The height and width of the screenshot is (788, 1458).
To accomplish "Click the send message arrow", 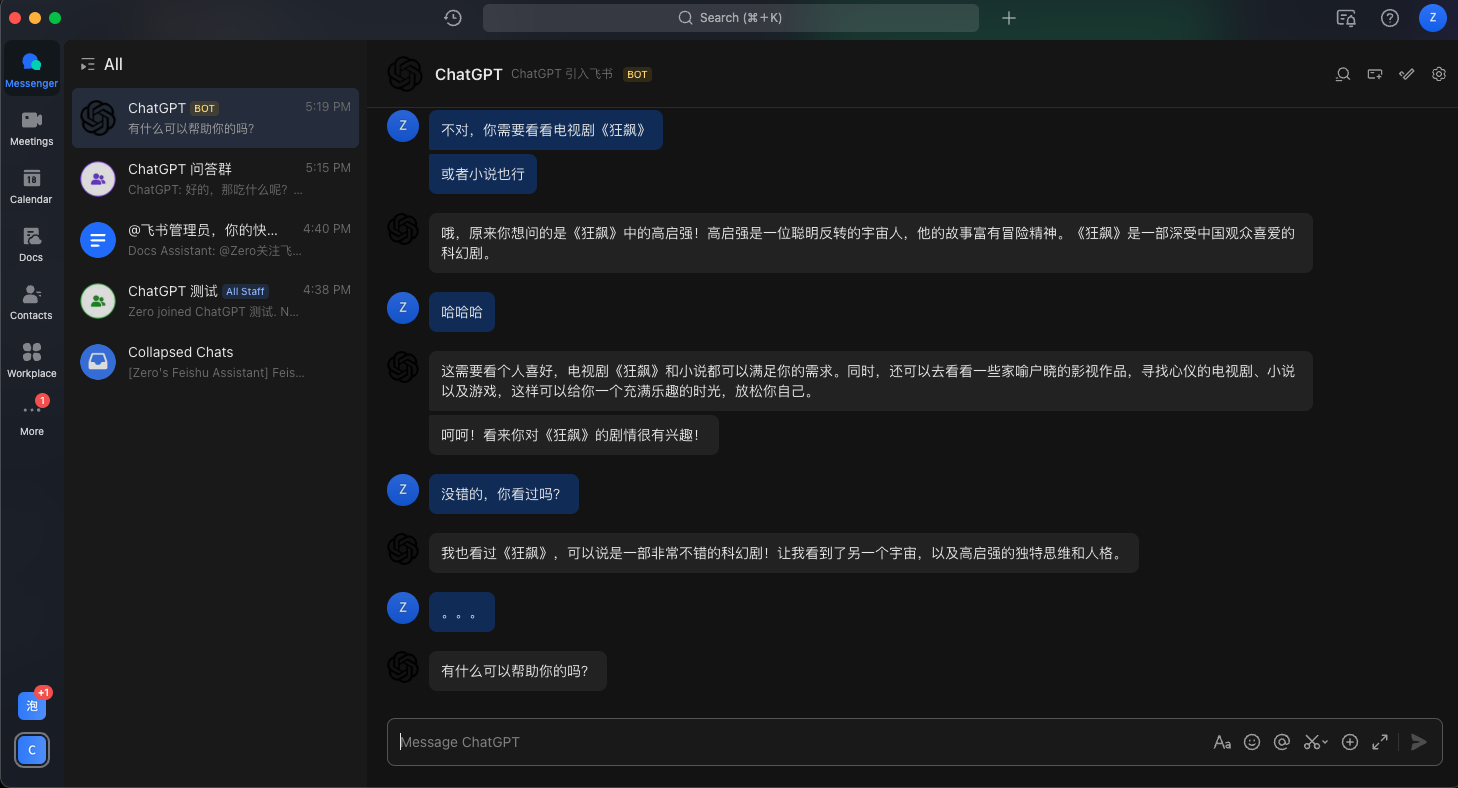I will (1418, 742).
